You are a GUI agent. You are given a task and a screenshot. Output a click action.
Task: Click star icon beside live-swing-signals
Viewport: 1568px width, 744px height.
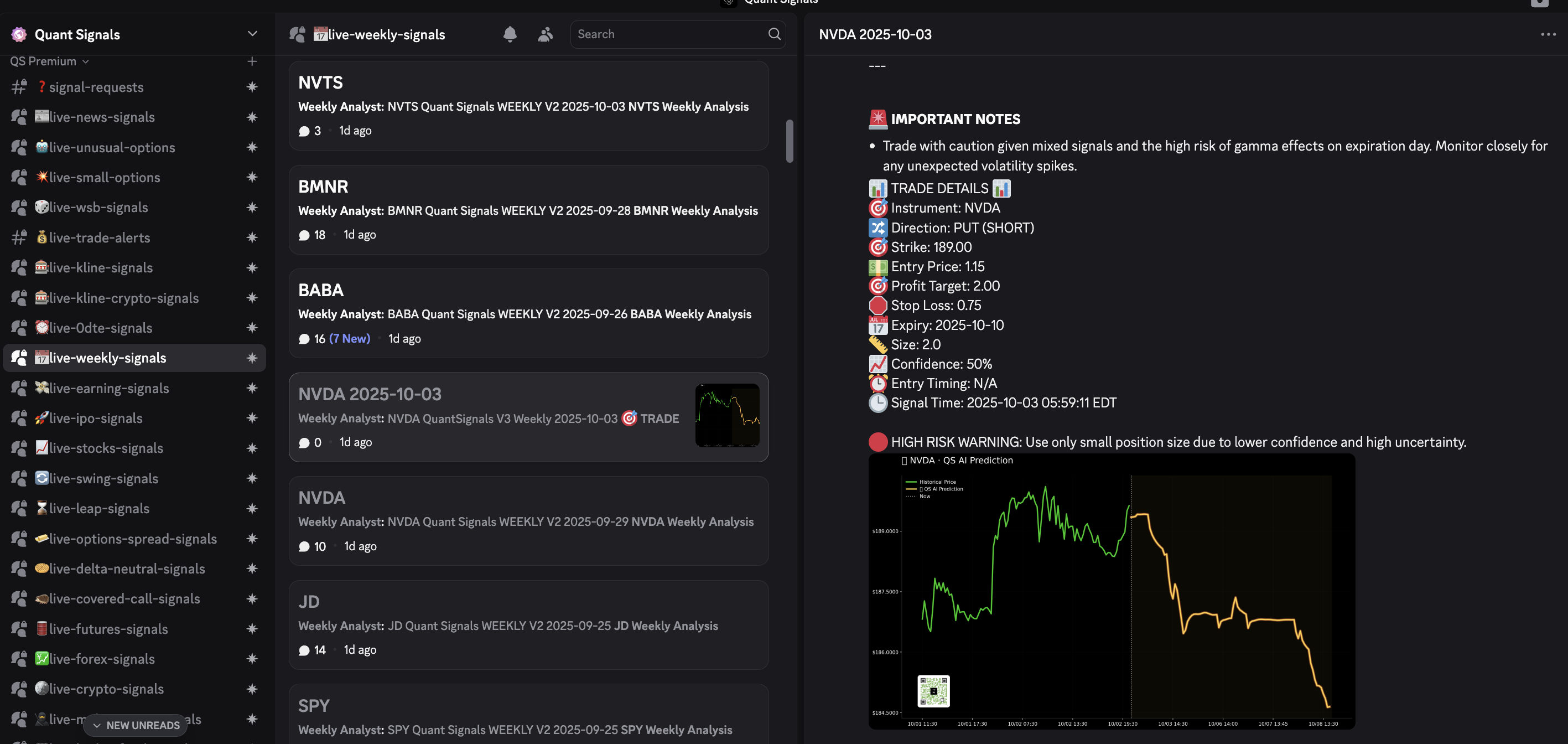pyautogui.click(x=252, y=478)
